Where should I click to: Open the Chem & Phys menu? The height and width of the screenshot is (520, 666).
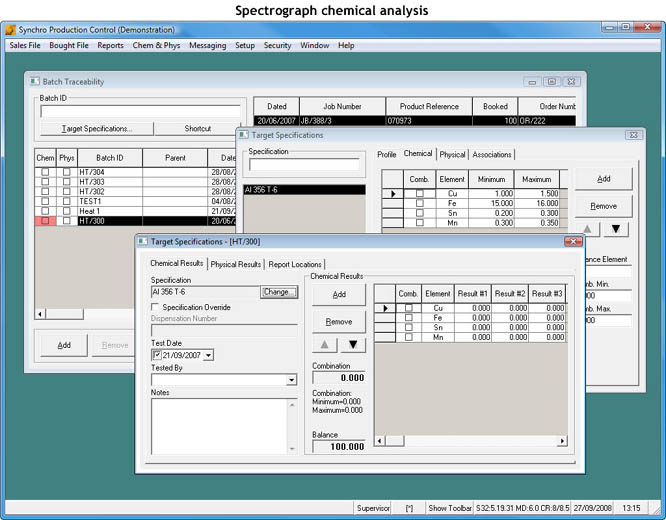coord(156,45)
